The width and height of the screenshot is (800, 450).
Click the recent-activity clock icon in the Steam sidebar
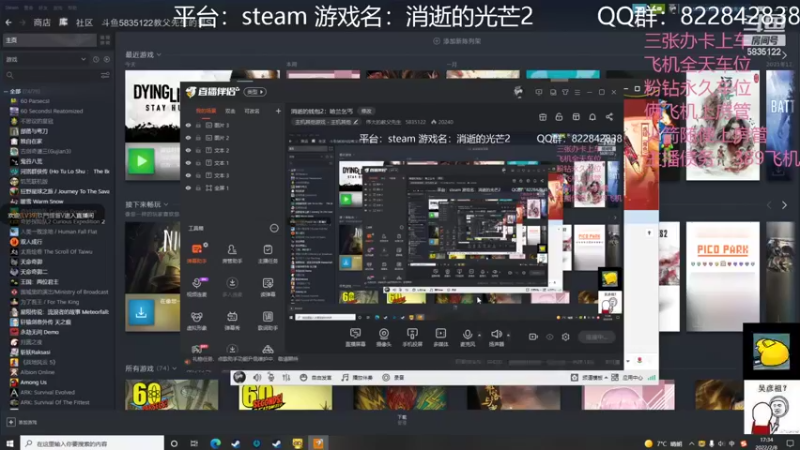tap(96, 59)
